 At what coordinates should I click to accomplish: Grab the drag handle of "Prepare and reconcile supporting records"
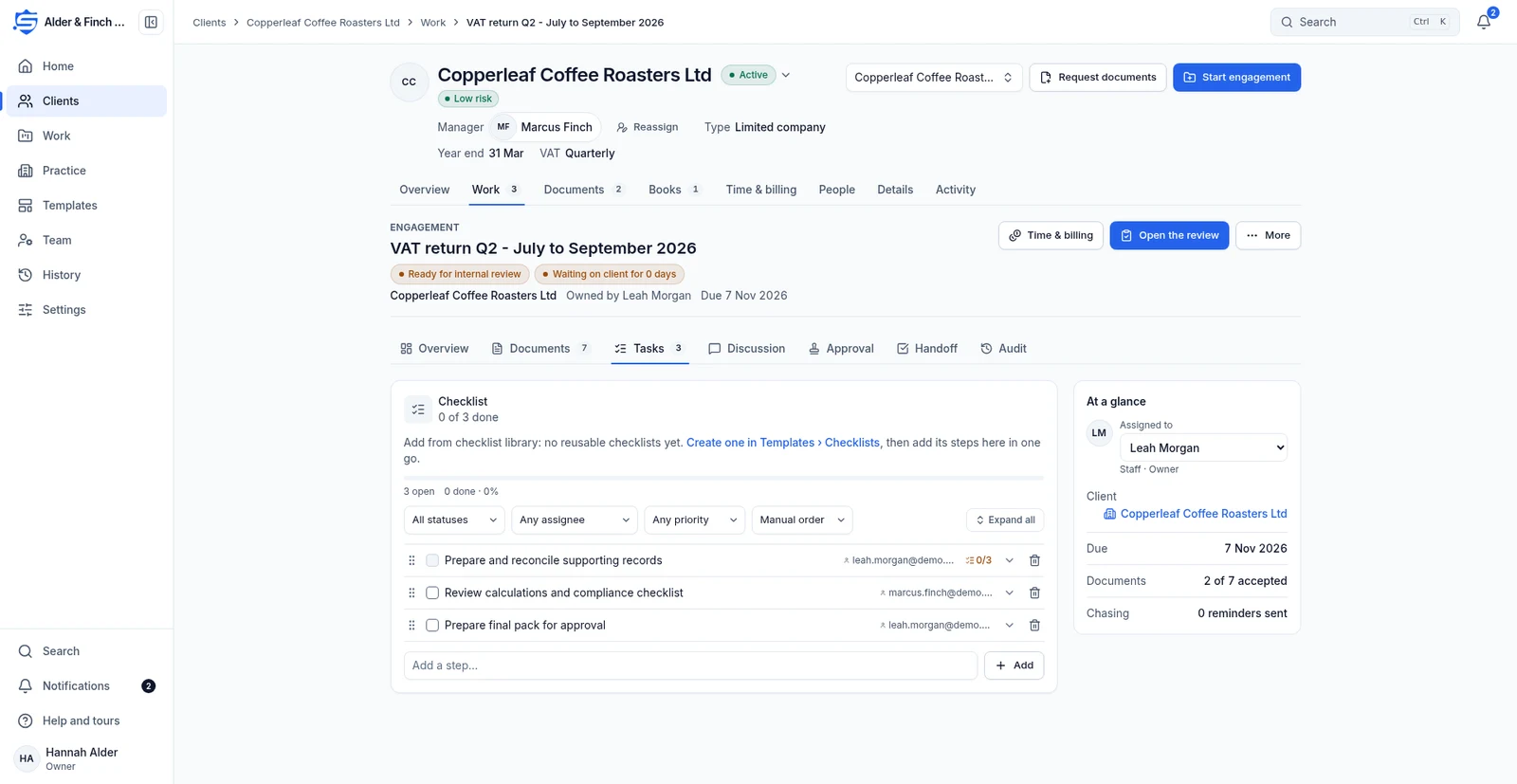pyautogui.click(x=411, y=560)
